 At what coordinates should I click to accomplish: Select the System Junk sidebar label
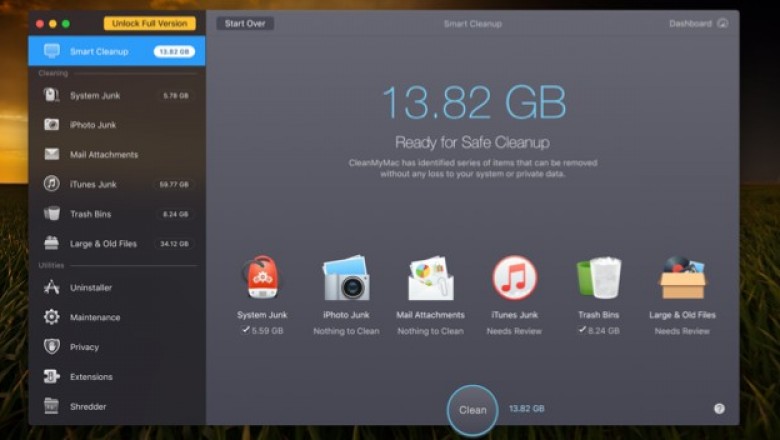[95, 95]
